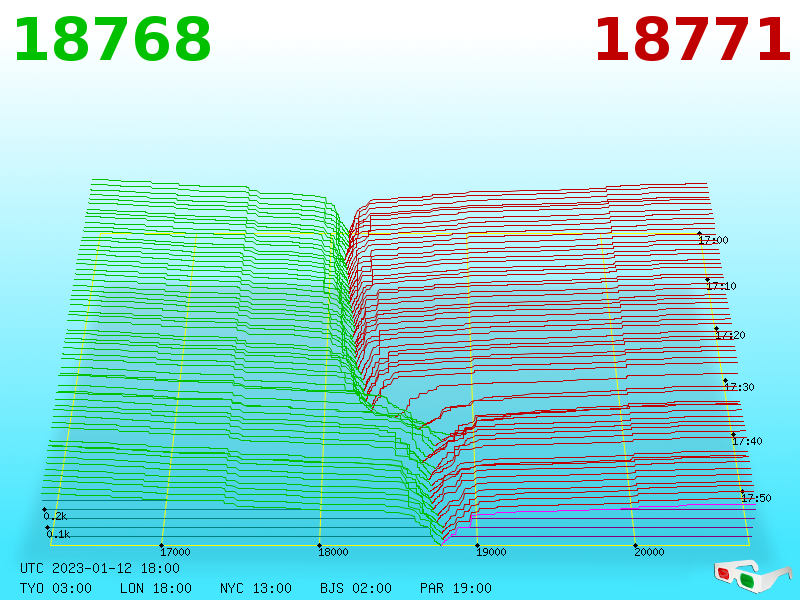
Task: Click the 20000 price axis label
Action: point(648,552)
